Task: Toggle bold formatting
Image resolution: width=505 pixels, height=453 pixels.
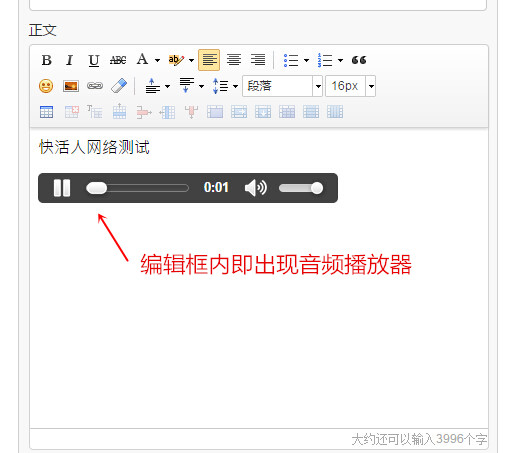Action: (46, 60)
